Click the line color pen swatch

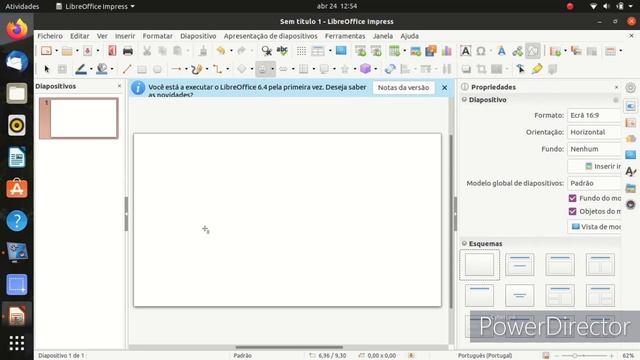click(80, 69)
